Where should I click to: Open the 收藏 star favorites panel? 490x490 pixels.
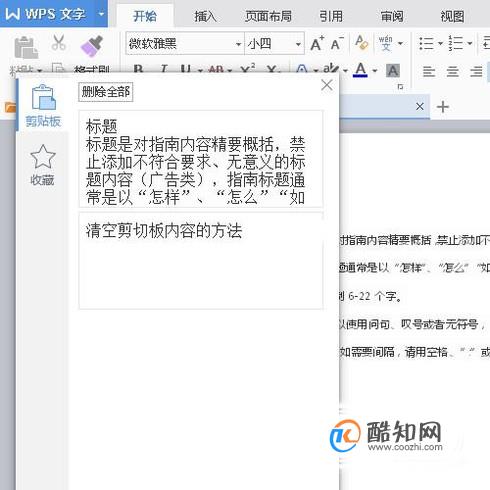[x=42, y=165]
